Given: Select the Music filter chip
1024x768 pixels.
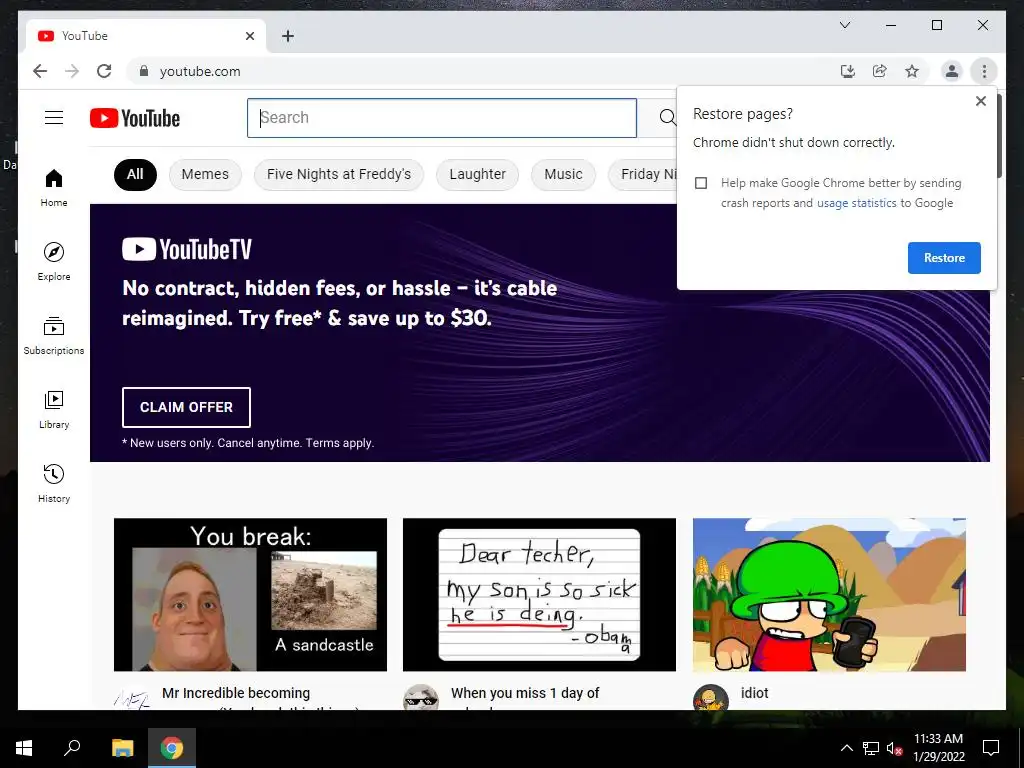Looking at the screenshot, I should tap(563, 174).
